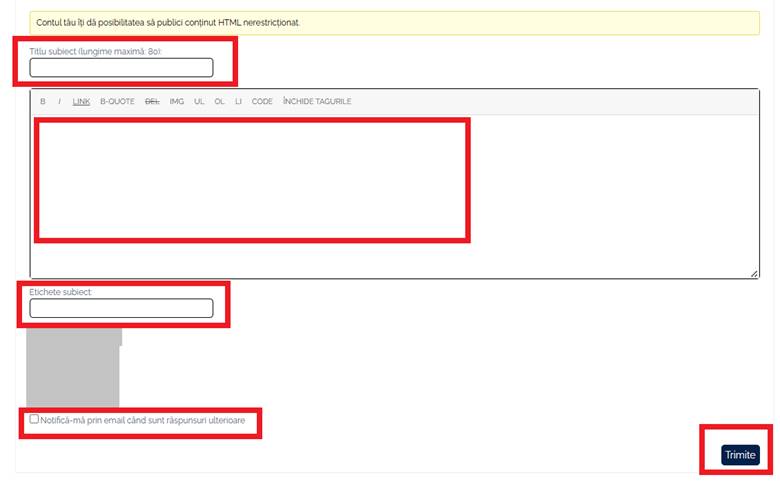Toggle bold with the B button
This screenshot has width=780, height=484.
(x=43, y=102)
